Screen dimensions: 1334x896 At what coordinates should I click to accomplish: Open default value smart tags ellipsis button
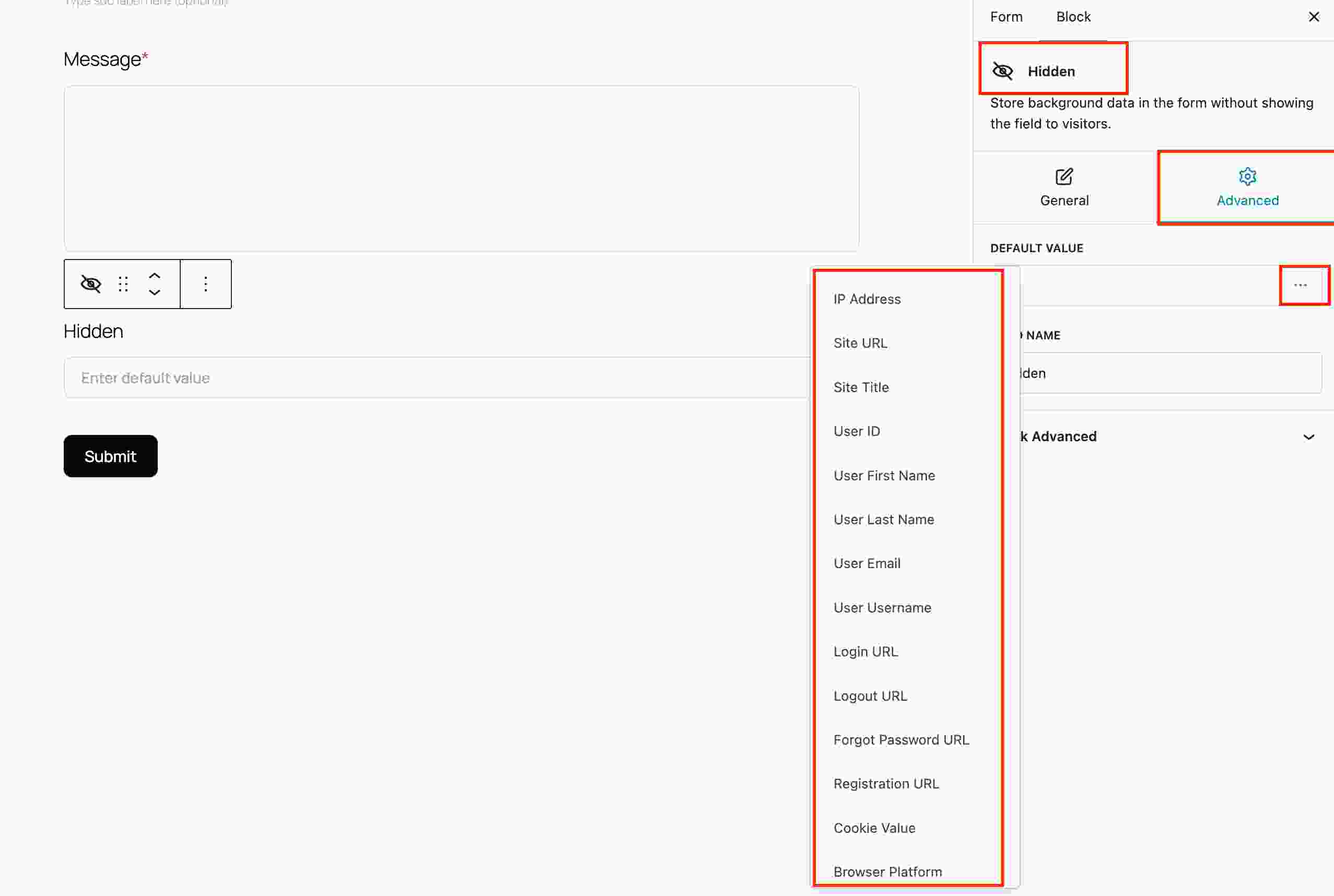click(x=1301, y=285)
